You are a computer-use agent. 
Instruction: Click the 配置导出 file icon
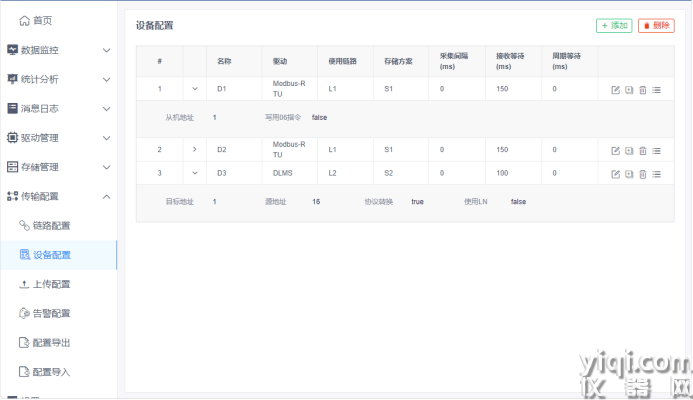click(24, 342)
